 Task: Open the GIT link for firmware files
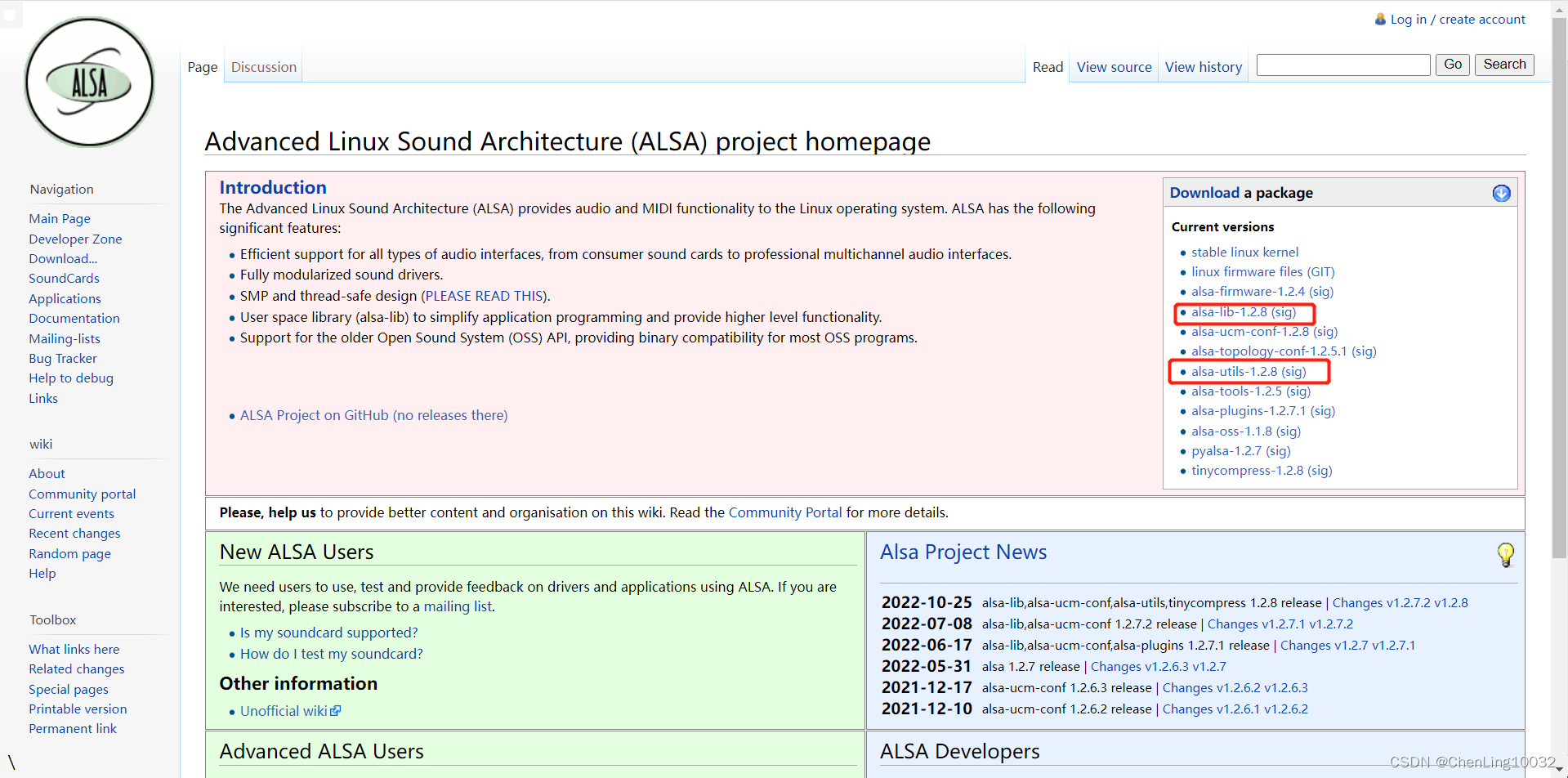1320,271
